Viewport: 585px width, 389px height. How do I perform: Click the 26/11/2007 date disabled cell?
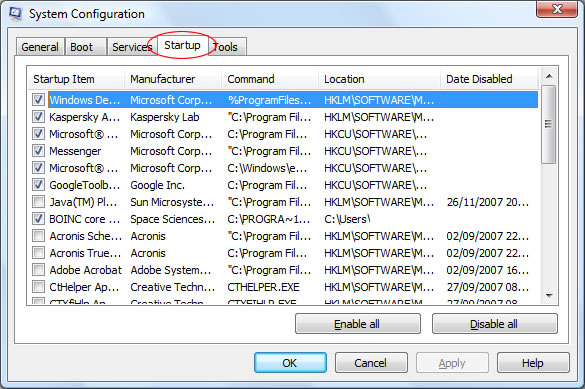pyautogui.click(x=488, y=202)
